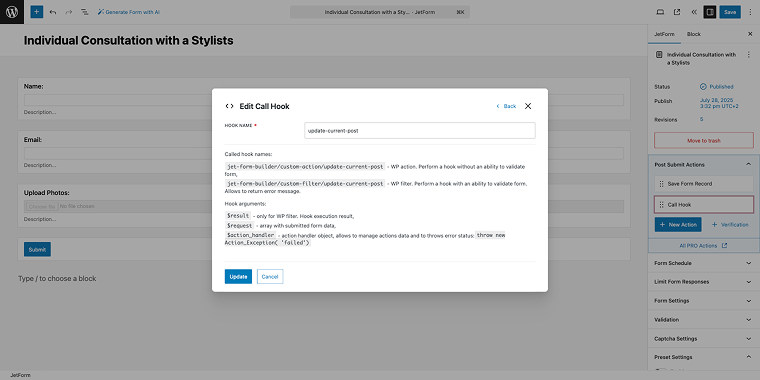Image resolution: width=760 pixels, height=380 pixels.
Task: Click the Save Form Record drag handle
Action: [662, 184]
